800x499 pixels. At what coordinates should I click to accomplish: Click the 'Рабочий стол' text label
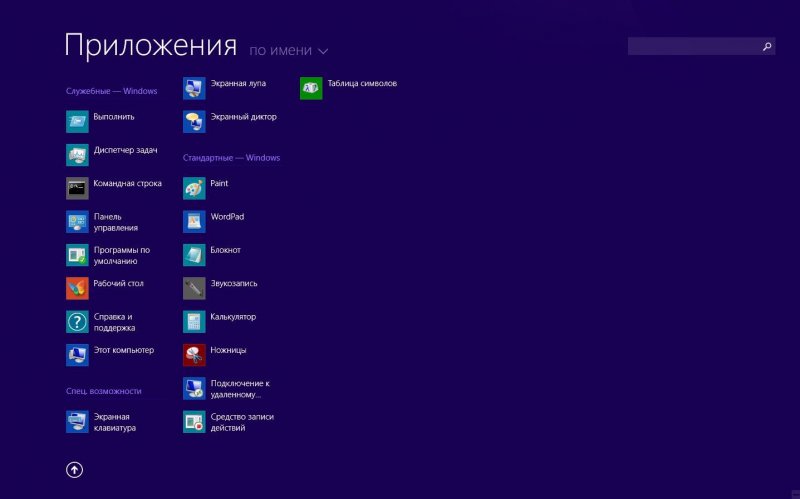pos(118,283)
